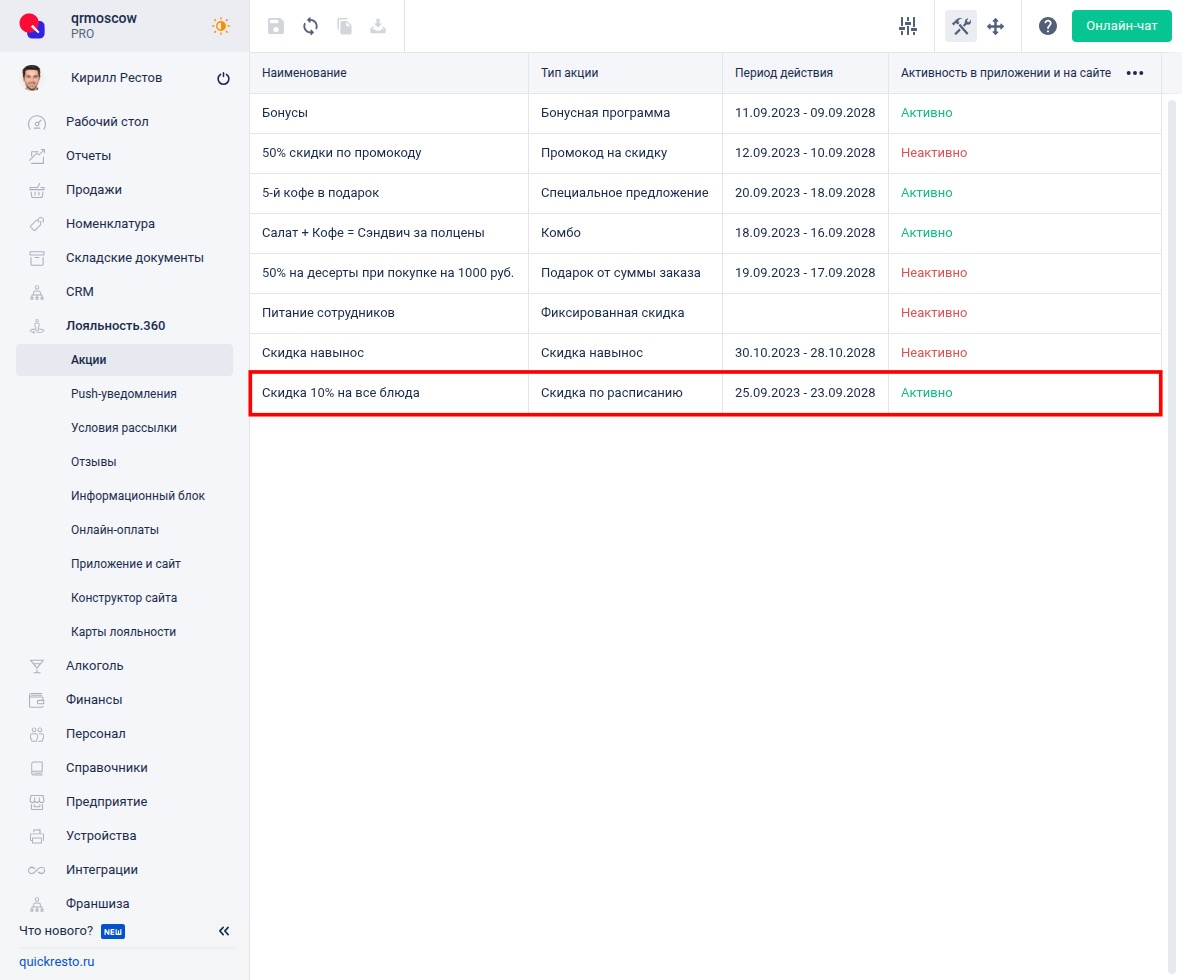1182x980 pixels.
Task: Click the Save disk icon in toolbar
Action: click(276, 26)
